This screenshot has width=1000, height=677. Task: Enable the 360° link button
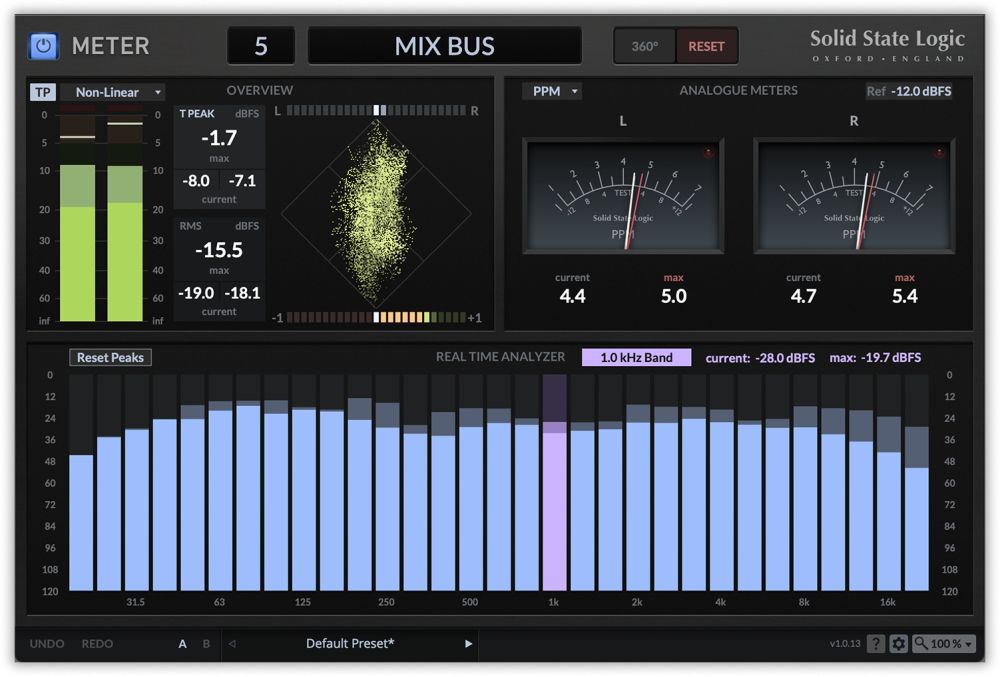pyautogui.click(x=644, y=47)
